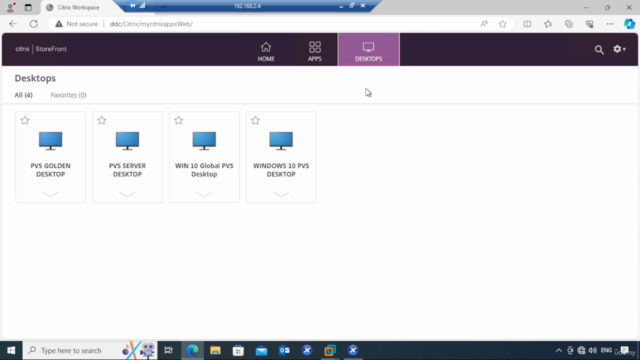Expand details chevron for PVS GOLDEN DESKTOP
Image resolution: width=640 pixels, height=360 pixels.
coord(51,194)
